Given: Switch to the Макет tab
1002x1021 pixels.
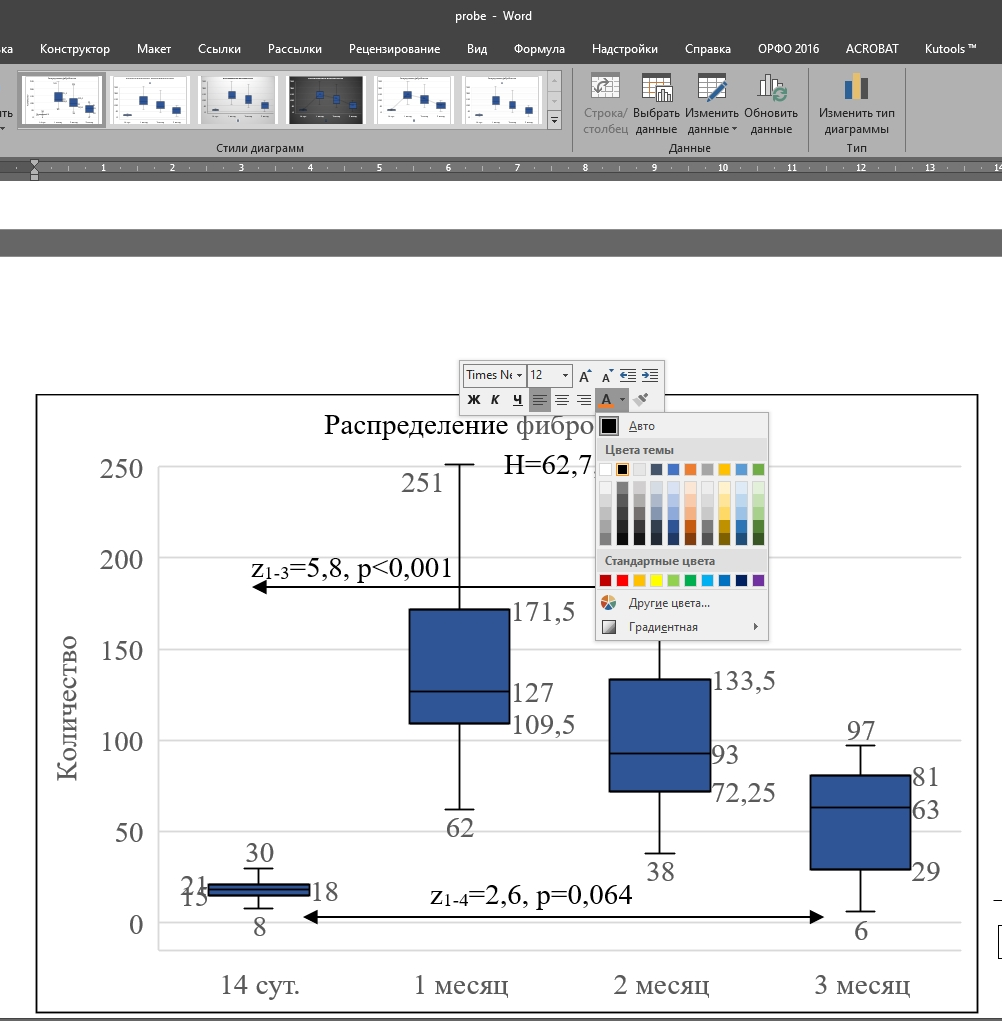Looking at the screenshot, I should click(154, 49).
